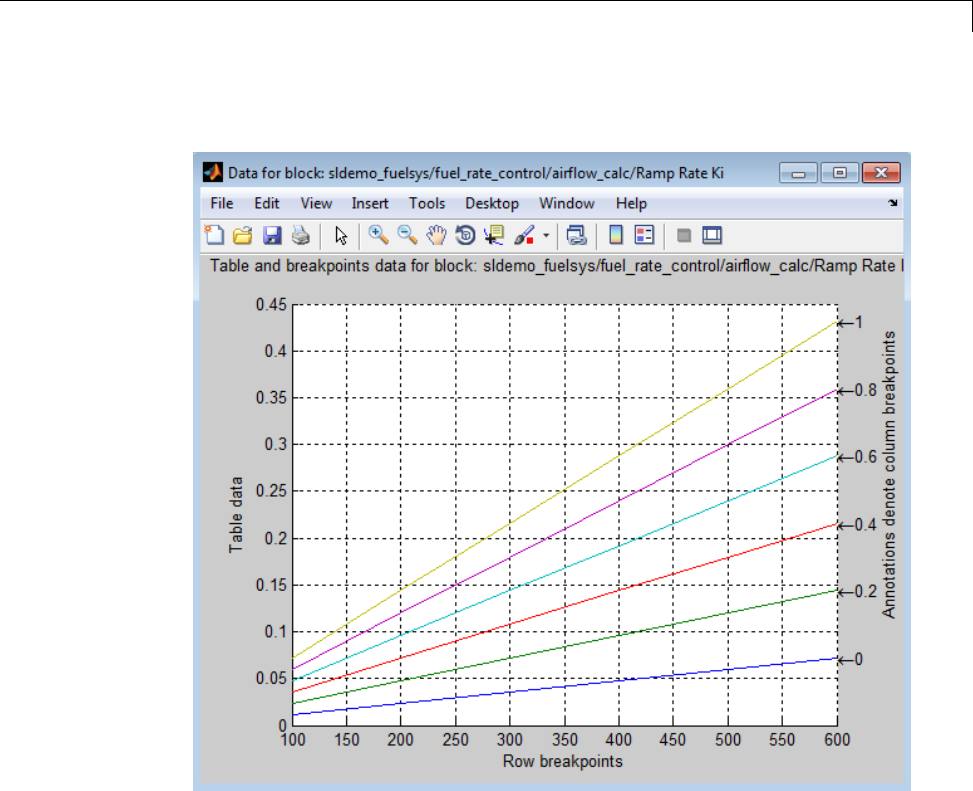Screen dimensions: 973x791
Task: Click the MATLAB logo in the title bar
Action: point(213,172)
